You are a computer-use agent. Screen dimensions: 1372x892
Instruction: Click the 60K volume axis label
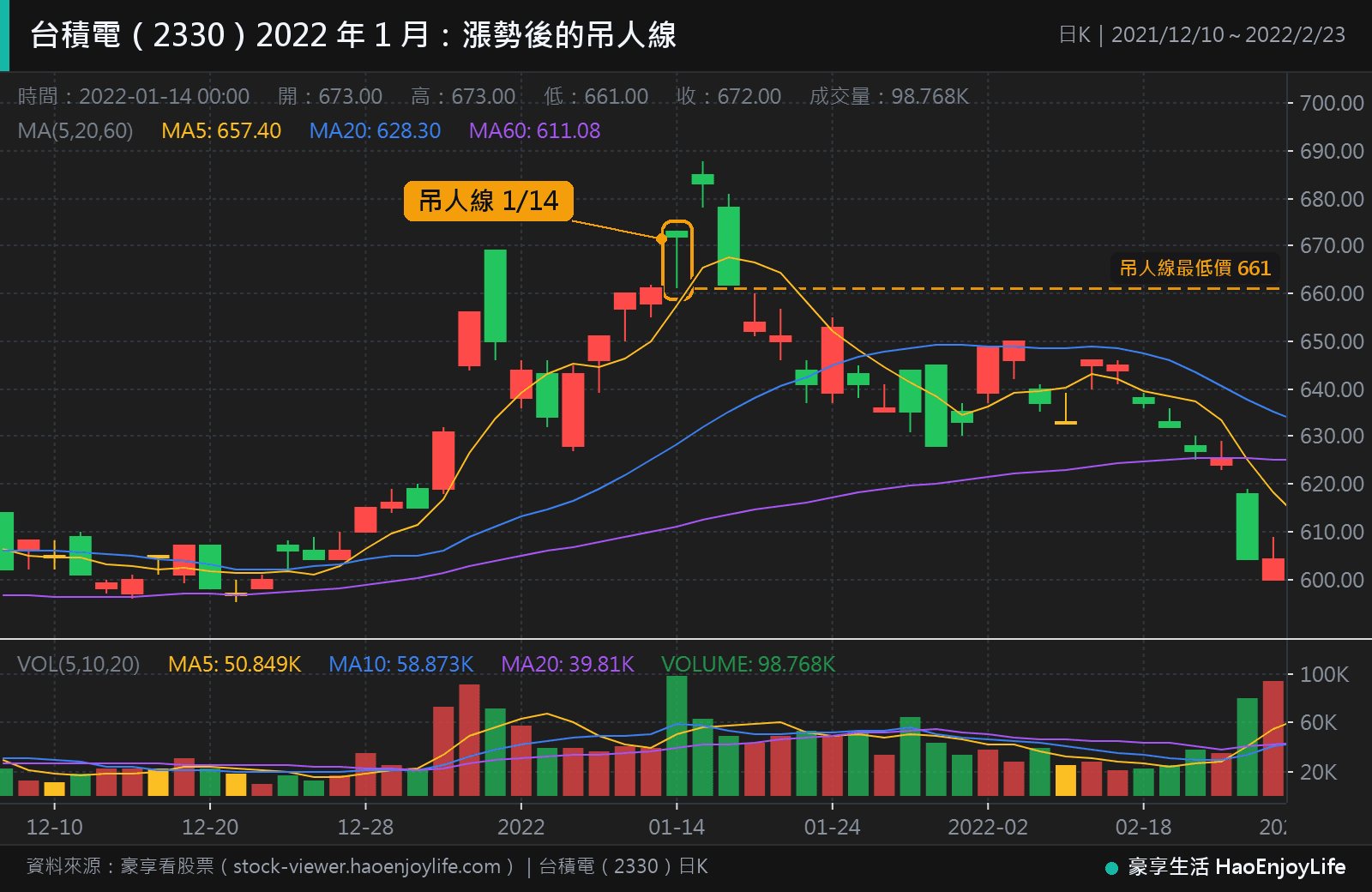click(1318, 723)
